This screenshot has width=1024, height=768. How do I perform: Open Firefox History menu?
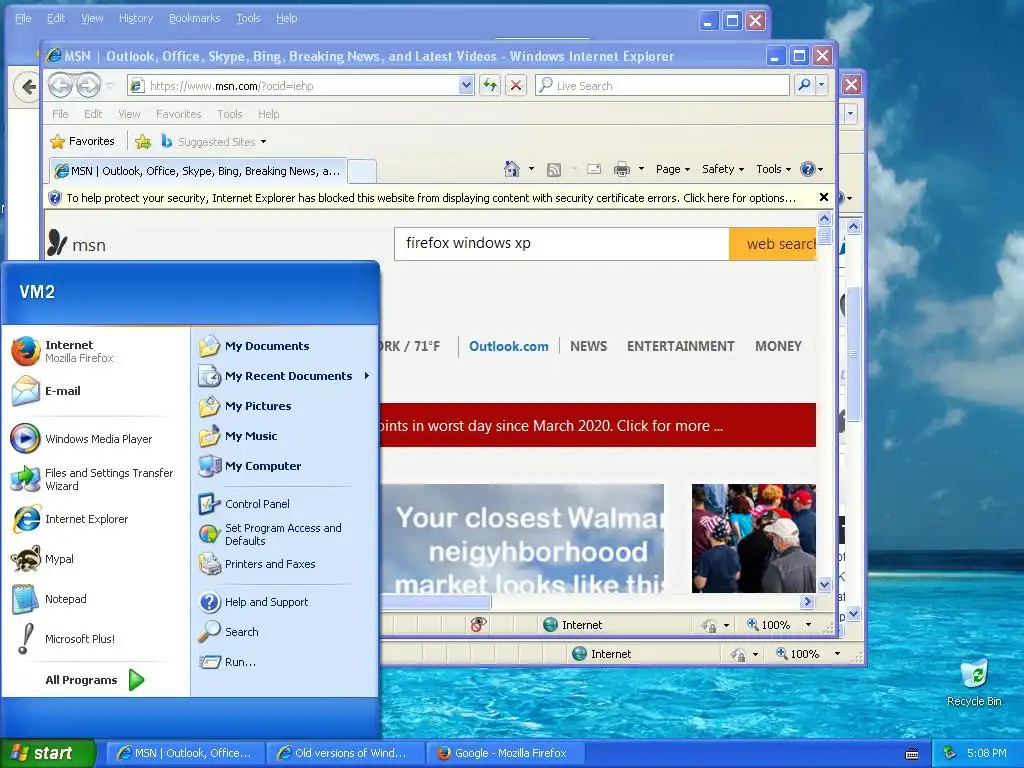136,18
